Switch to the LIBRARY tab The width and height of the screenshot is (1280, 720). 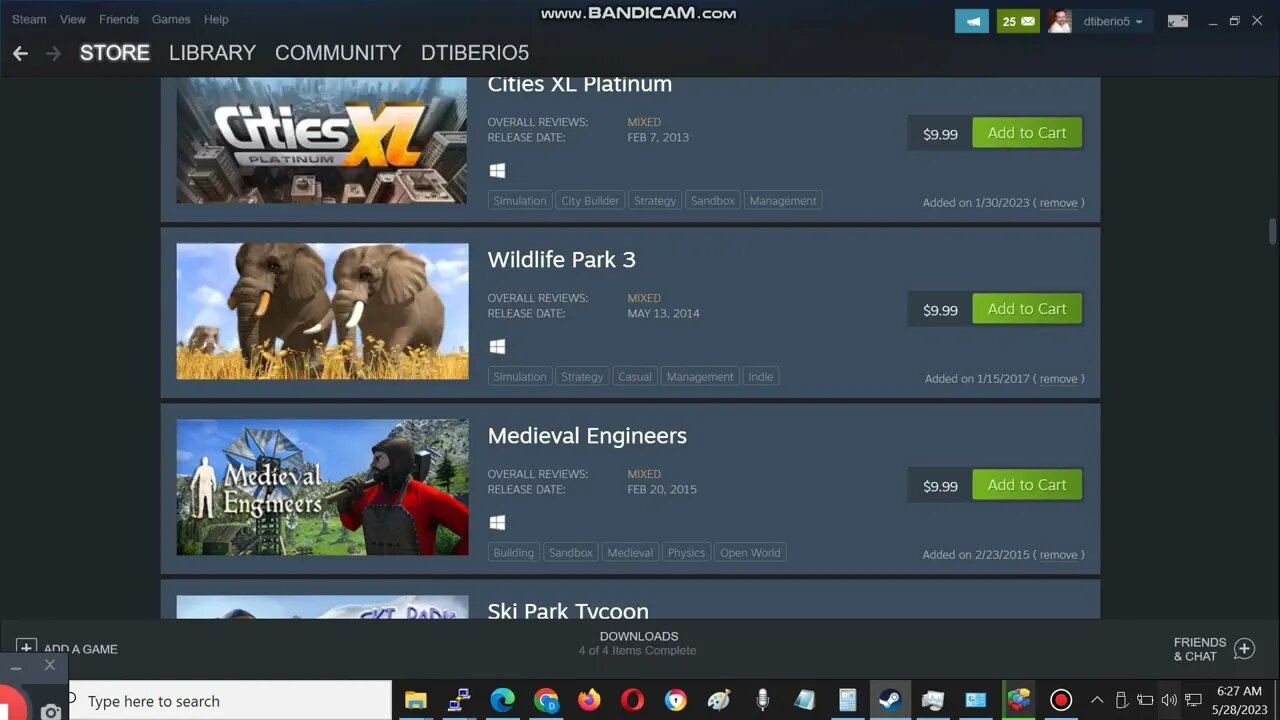coord(212,53)
